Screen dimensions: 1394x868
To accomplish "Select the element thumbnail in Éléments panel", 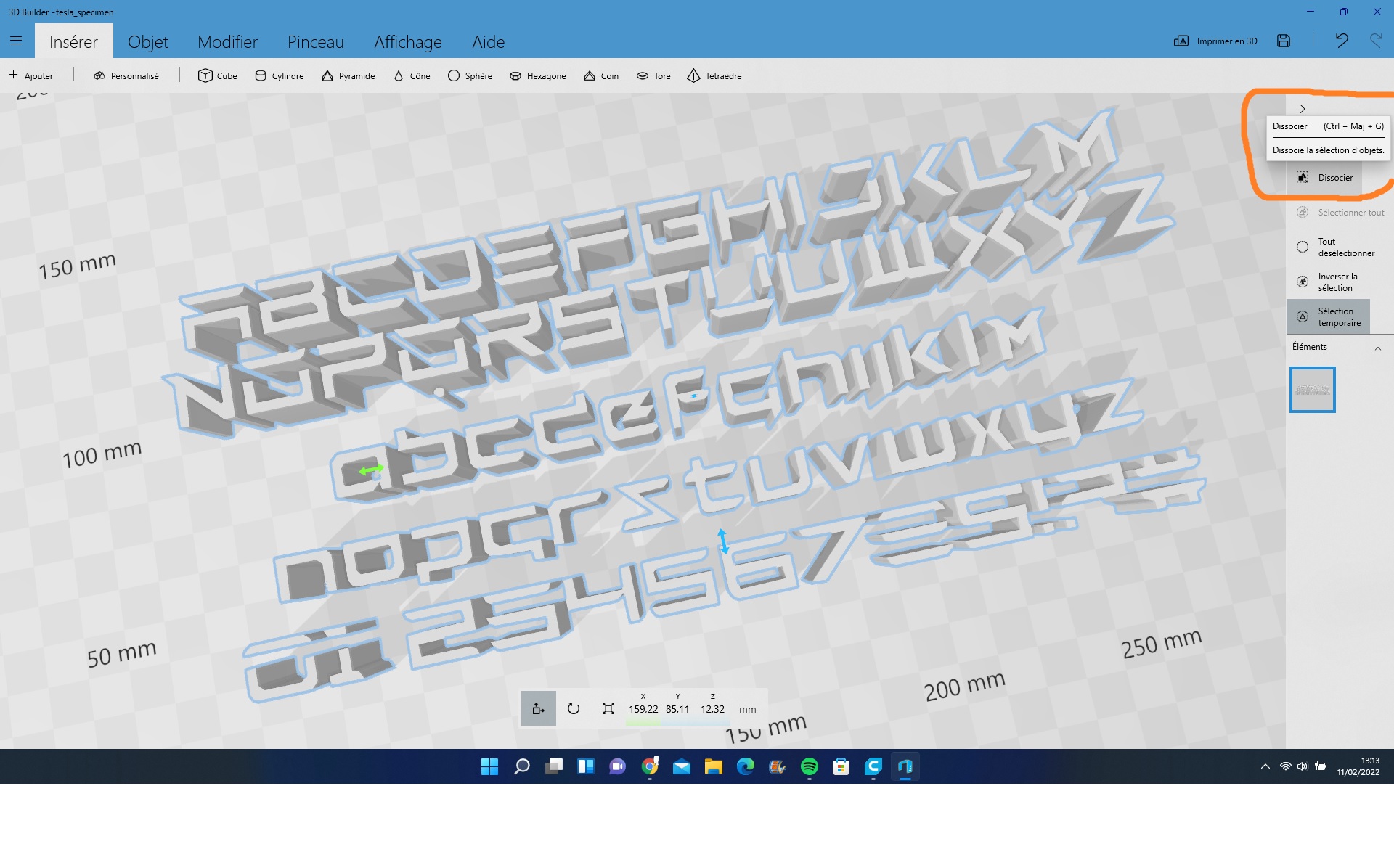I will click(x=1313, y=389).
